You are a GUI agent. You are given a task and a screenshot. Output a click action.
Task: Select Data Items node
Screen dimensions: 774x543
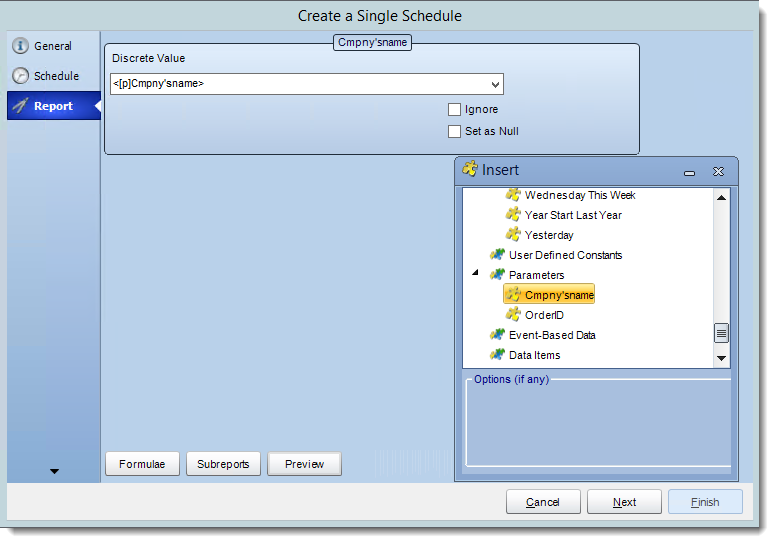pyautogui.click(x=534, y=355)
